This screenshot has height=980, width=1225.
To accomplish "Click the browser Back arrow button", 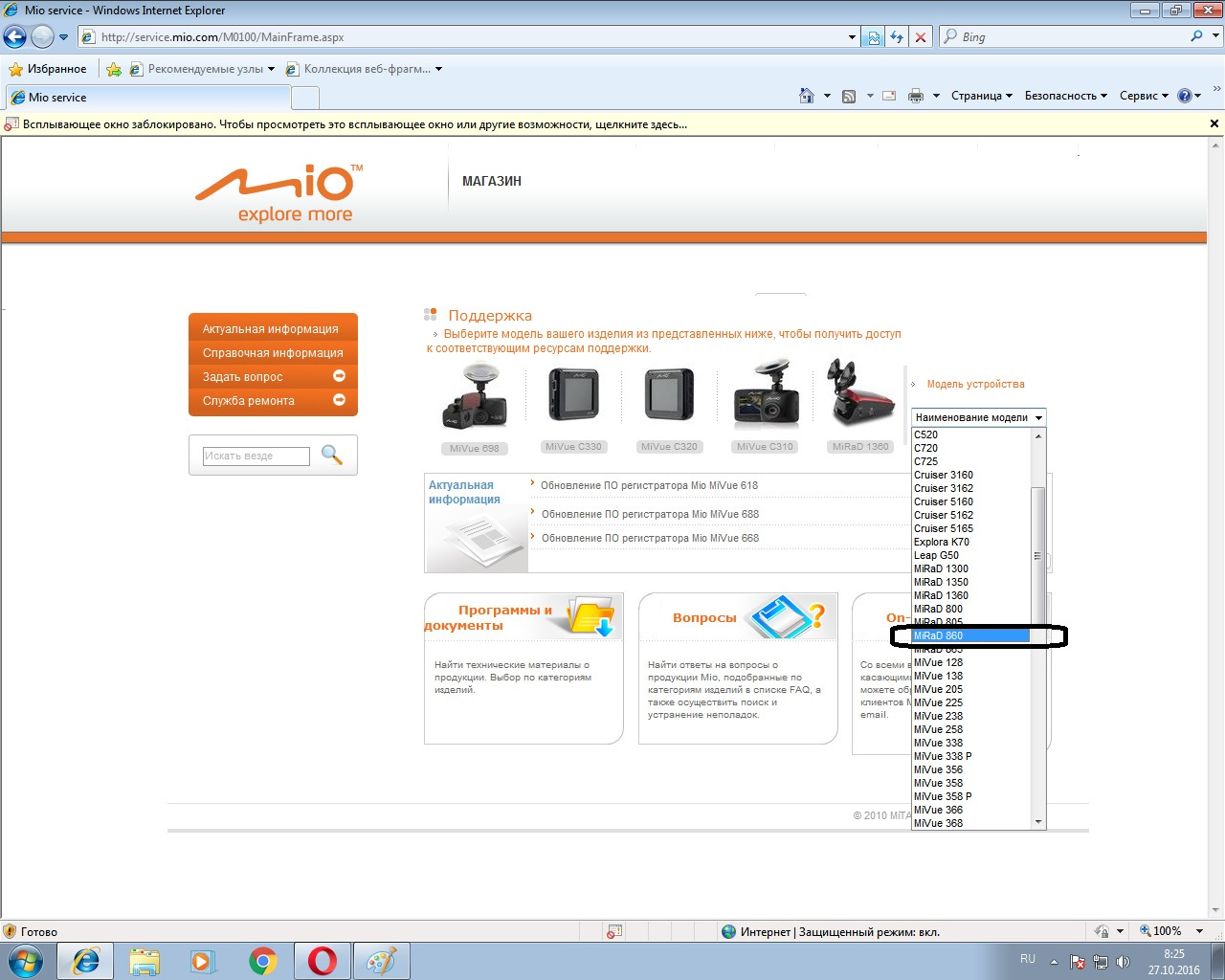I will (x=14, y=37).
